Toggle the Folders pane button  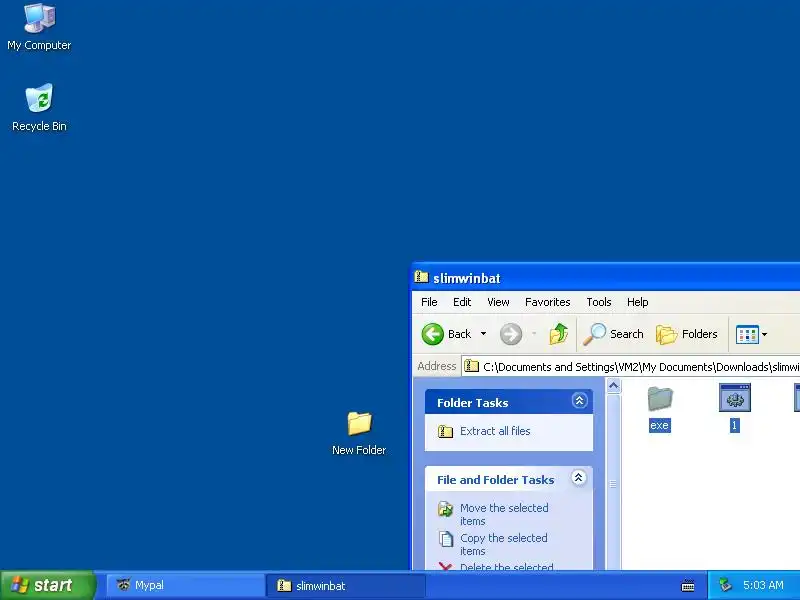tap(687, 334)
